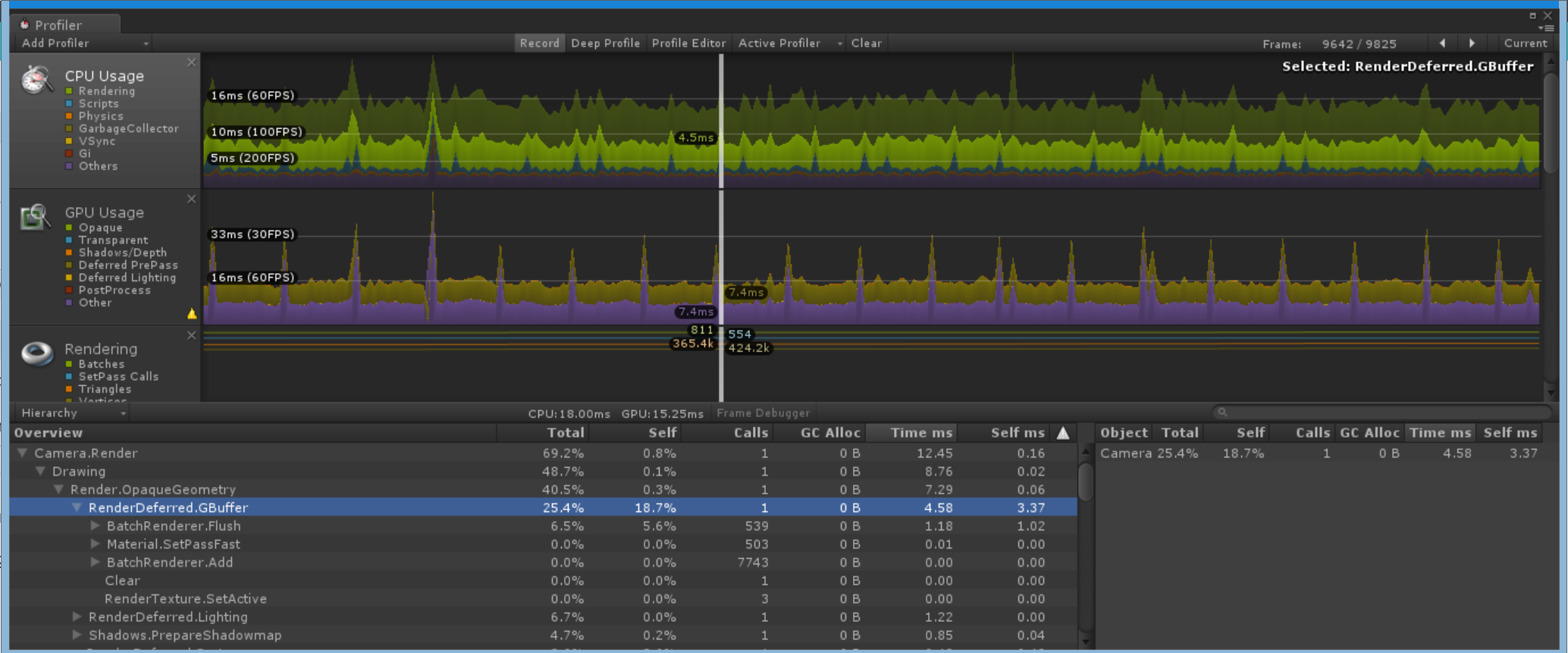
Task: Click the Rendering profiler eye icon
Action: click(37, 353)
